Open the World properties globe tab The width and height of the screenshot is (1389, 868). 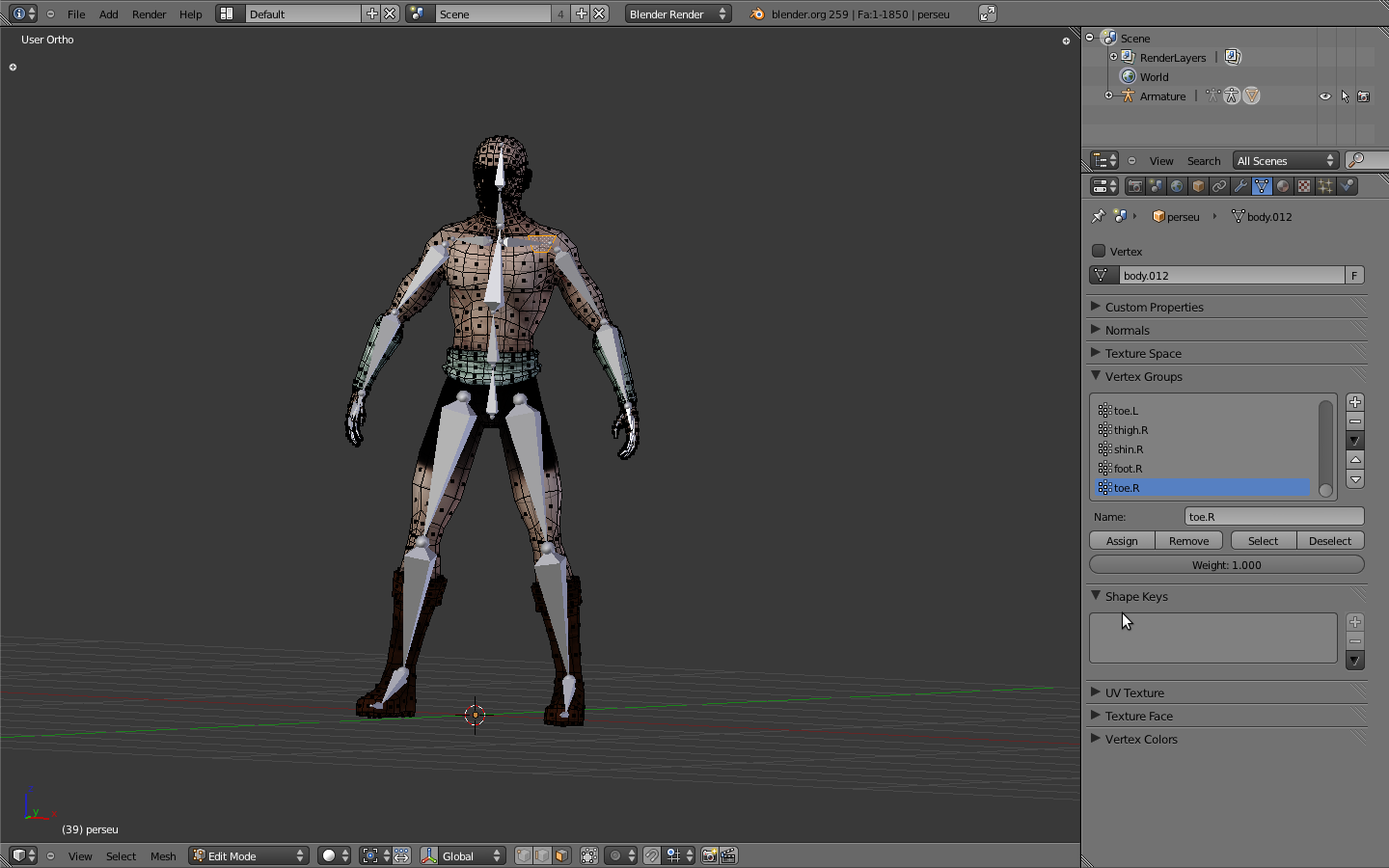coord(1177,186)
